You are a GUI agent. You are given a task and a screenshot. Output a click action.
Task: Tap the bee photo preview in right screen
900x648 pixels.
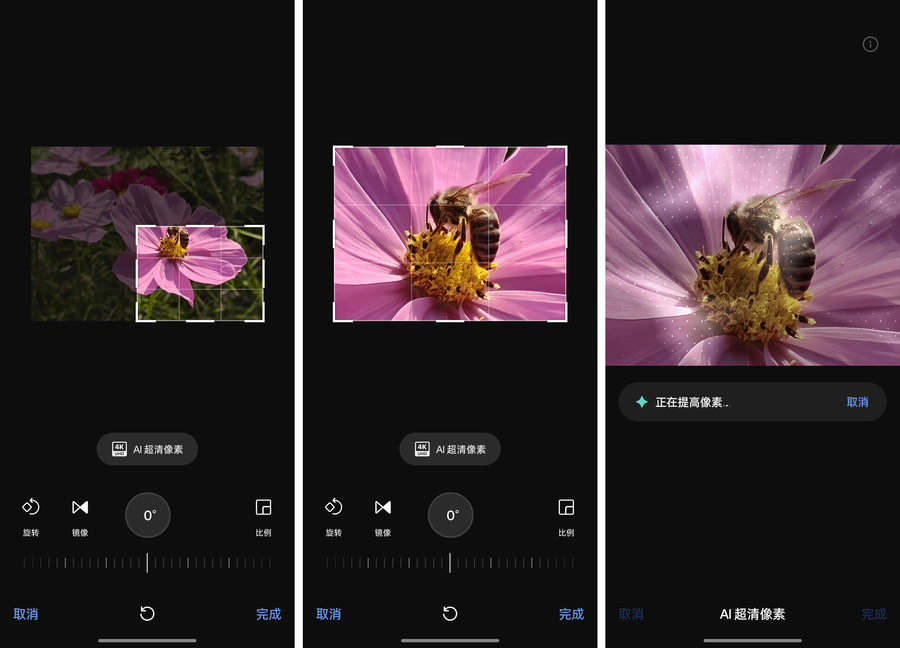(752, 255)
